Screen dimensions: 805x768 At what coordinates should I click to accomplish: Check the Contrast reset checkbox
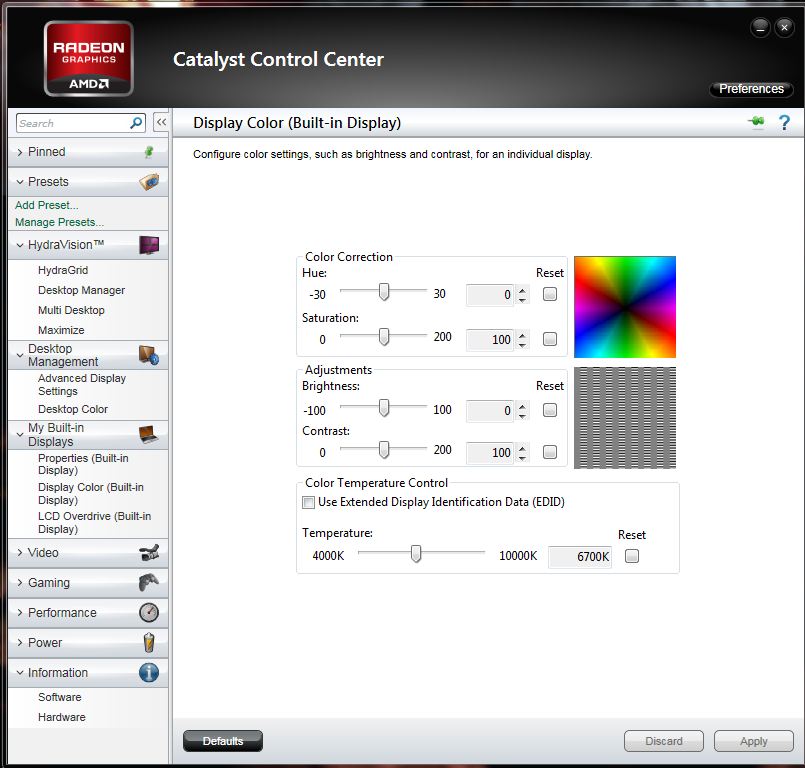click(x=550, y=452)
